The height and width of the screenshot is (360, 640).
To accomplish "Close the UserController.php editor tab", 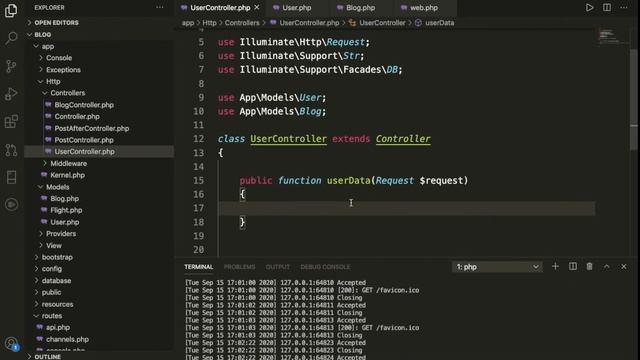I will pyautogui.click(x=257, y=7).
